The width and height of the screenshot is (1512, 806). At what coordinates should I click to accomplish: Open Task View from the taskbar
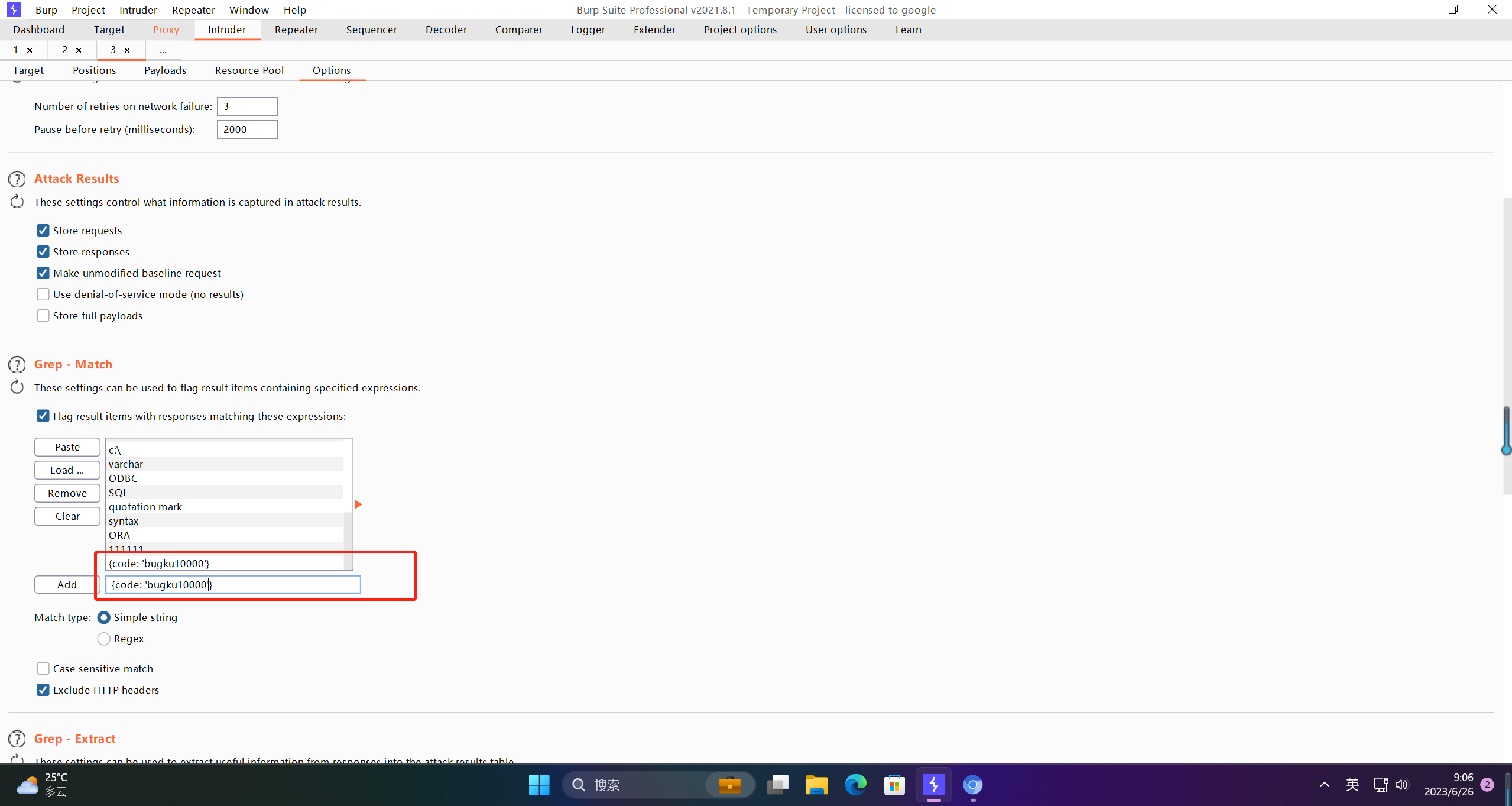777,785
